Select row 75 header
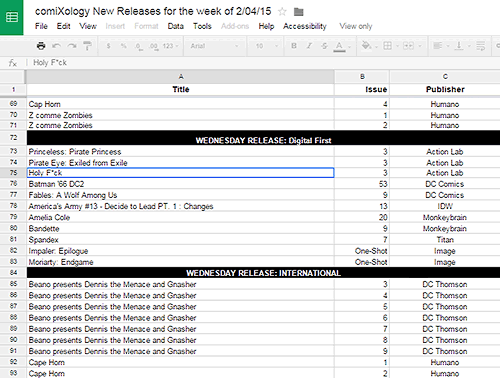The width and height of the screenshot is (500, 378). coord(13,173)
